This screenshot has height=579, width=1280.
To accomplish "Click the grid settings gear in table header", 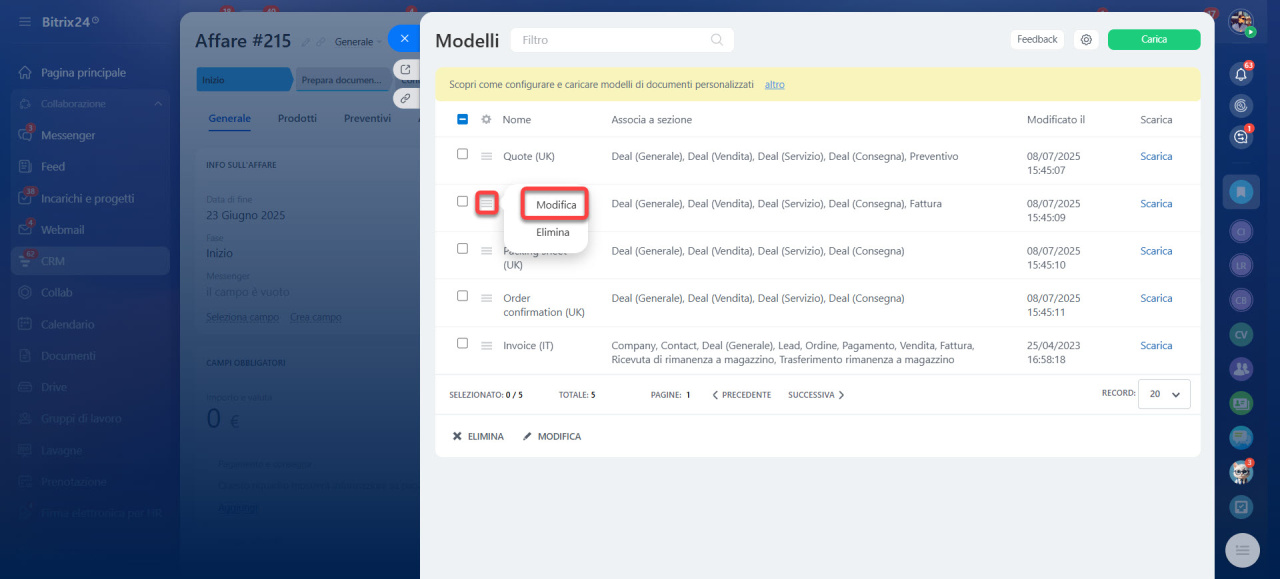I will coord(486,120).
